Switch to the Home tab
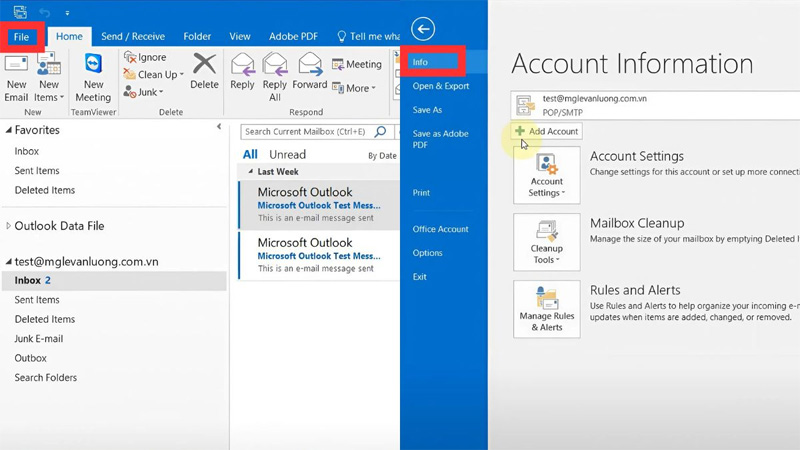 [x=69, y=37]
